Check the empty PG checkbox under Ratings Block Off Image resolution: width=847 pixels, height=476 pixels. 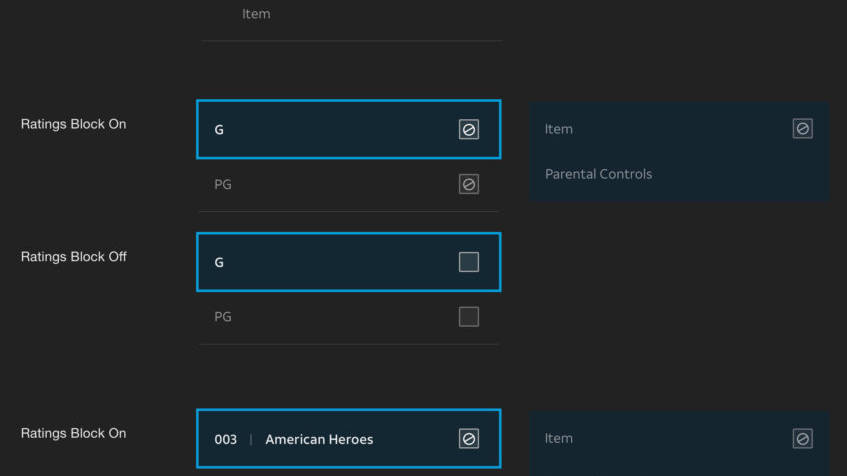click(x=468, y=317)
